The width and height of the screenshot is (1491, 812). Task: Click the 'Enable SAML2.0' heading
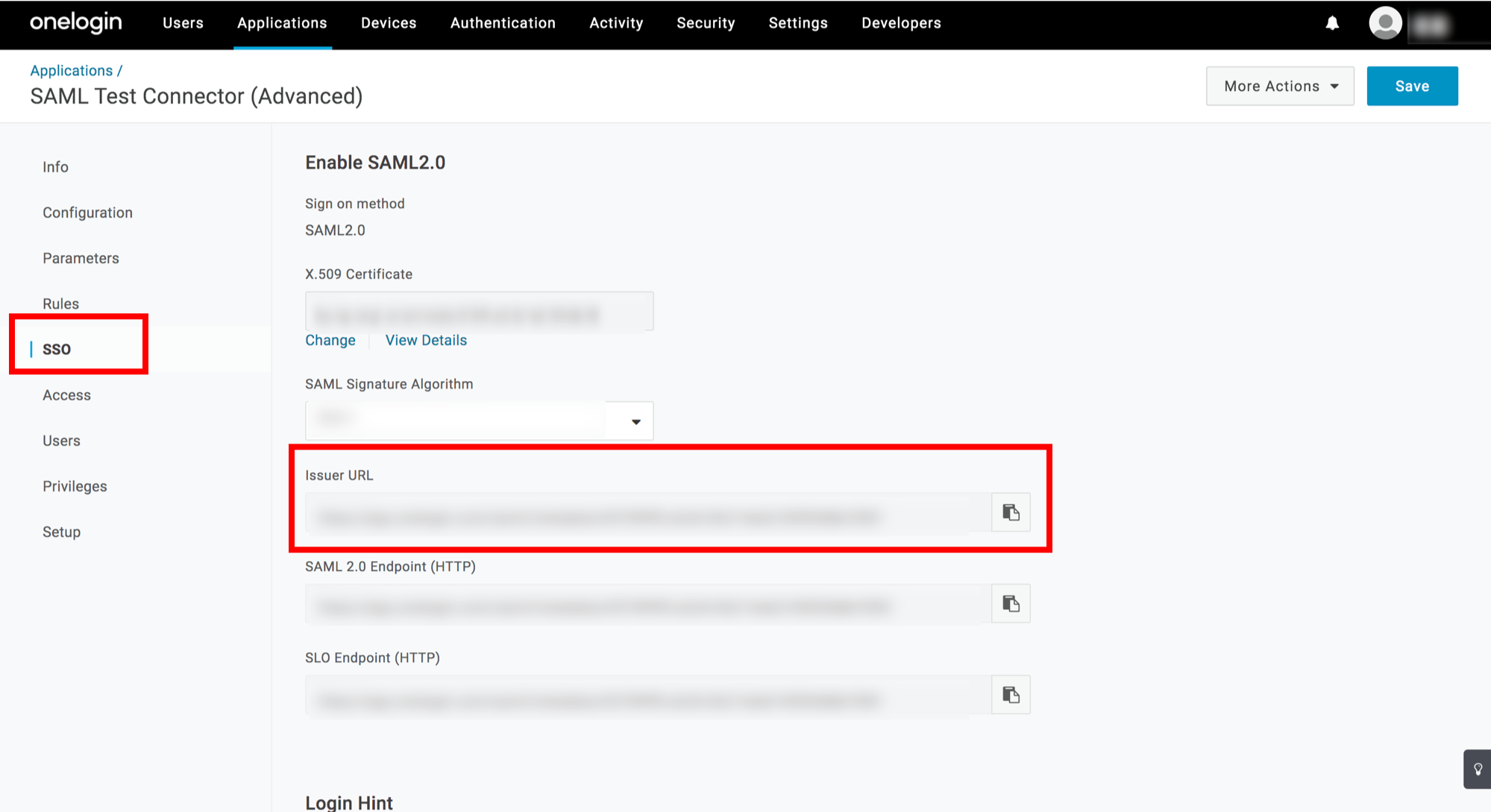point(375,163)
